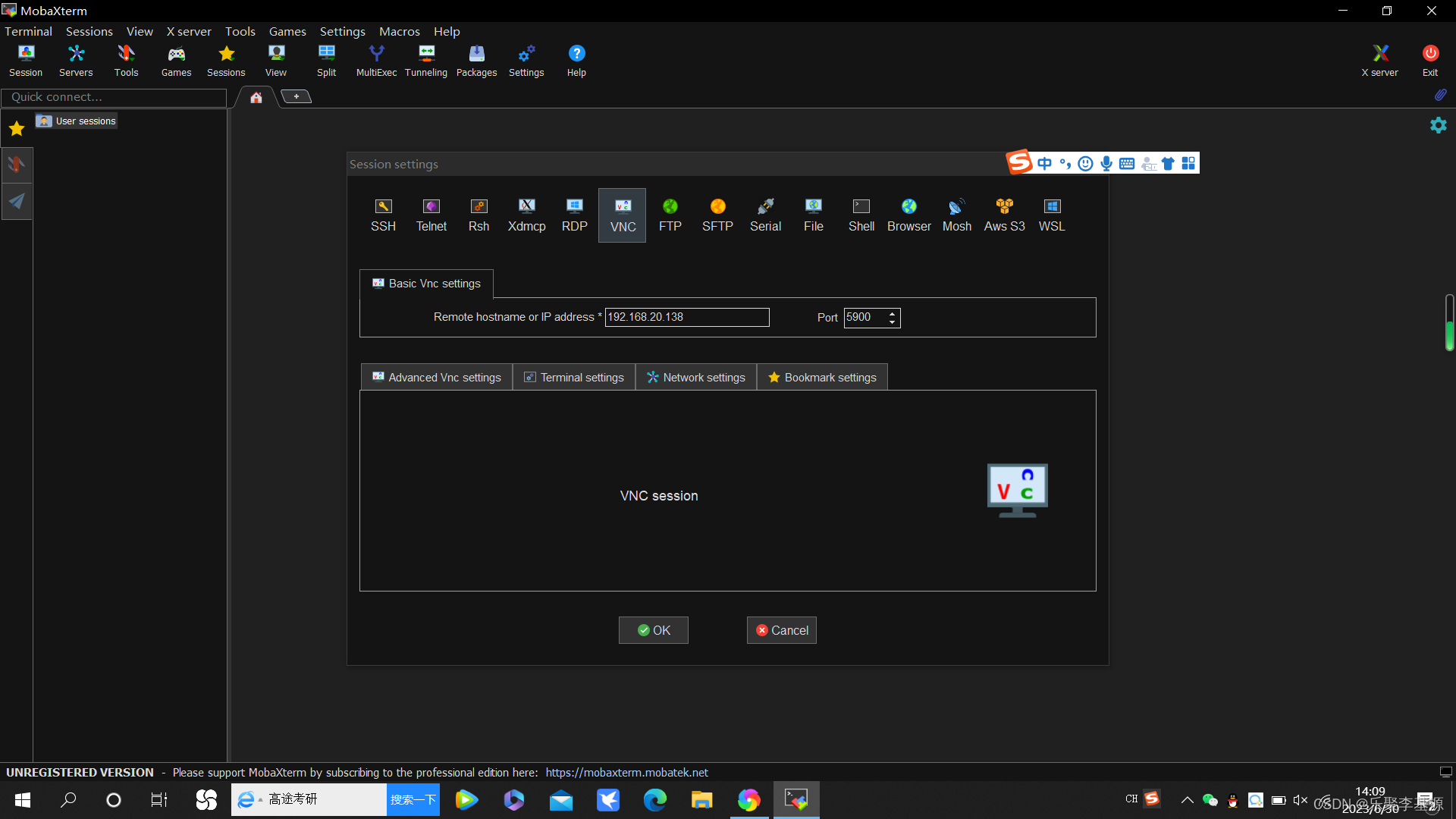
Task: Switch to Advanced Vnc settings tab
Action: (x=437, y=378)
